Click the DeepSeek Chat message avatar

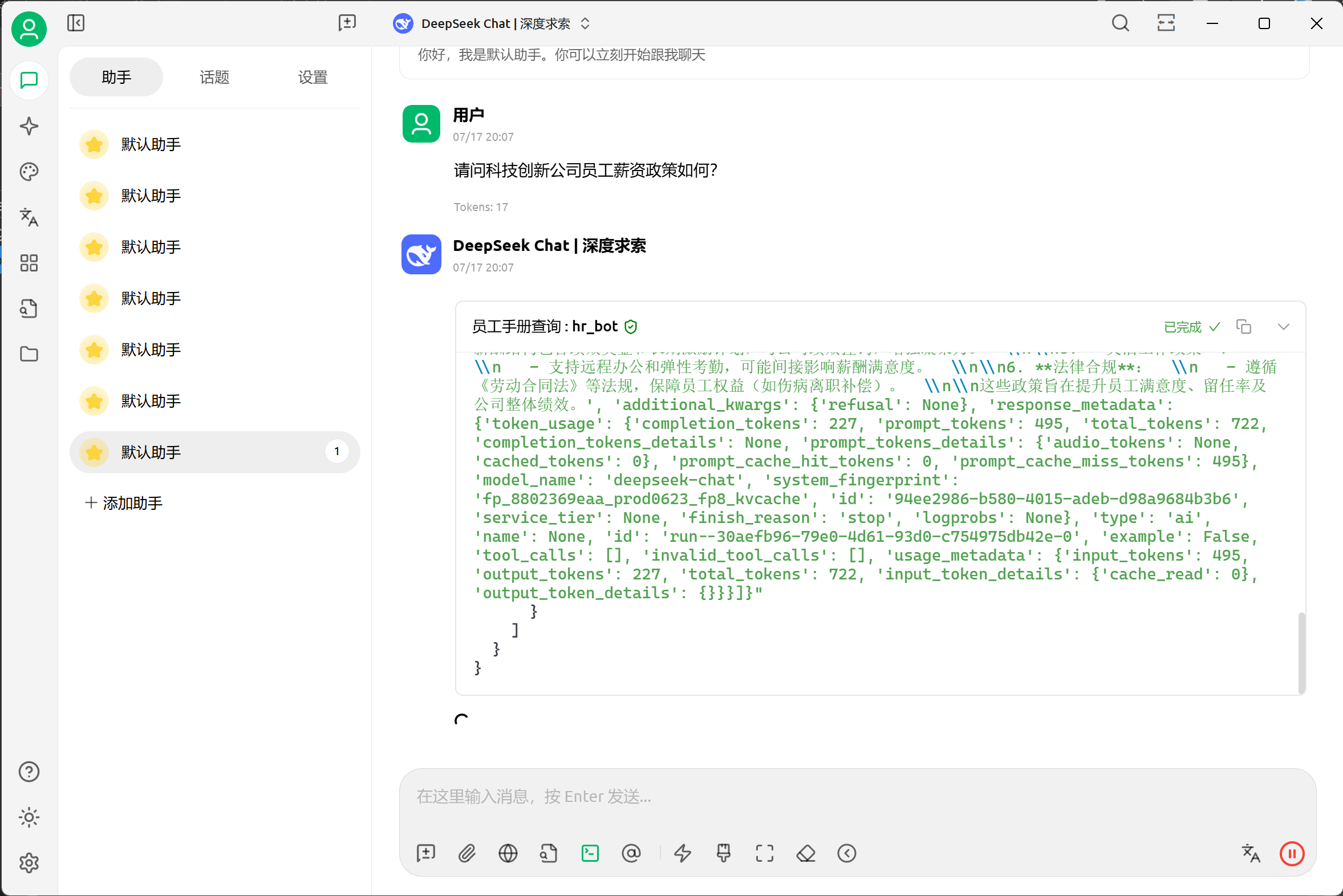coord(421,254)
